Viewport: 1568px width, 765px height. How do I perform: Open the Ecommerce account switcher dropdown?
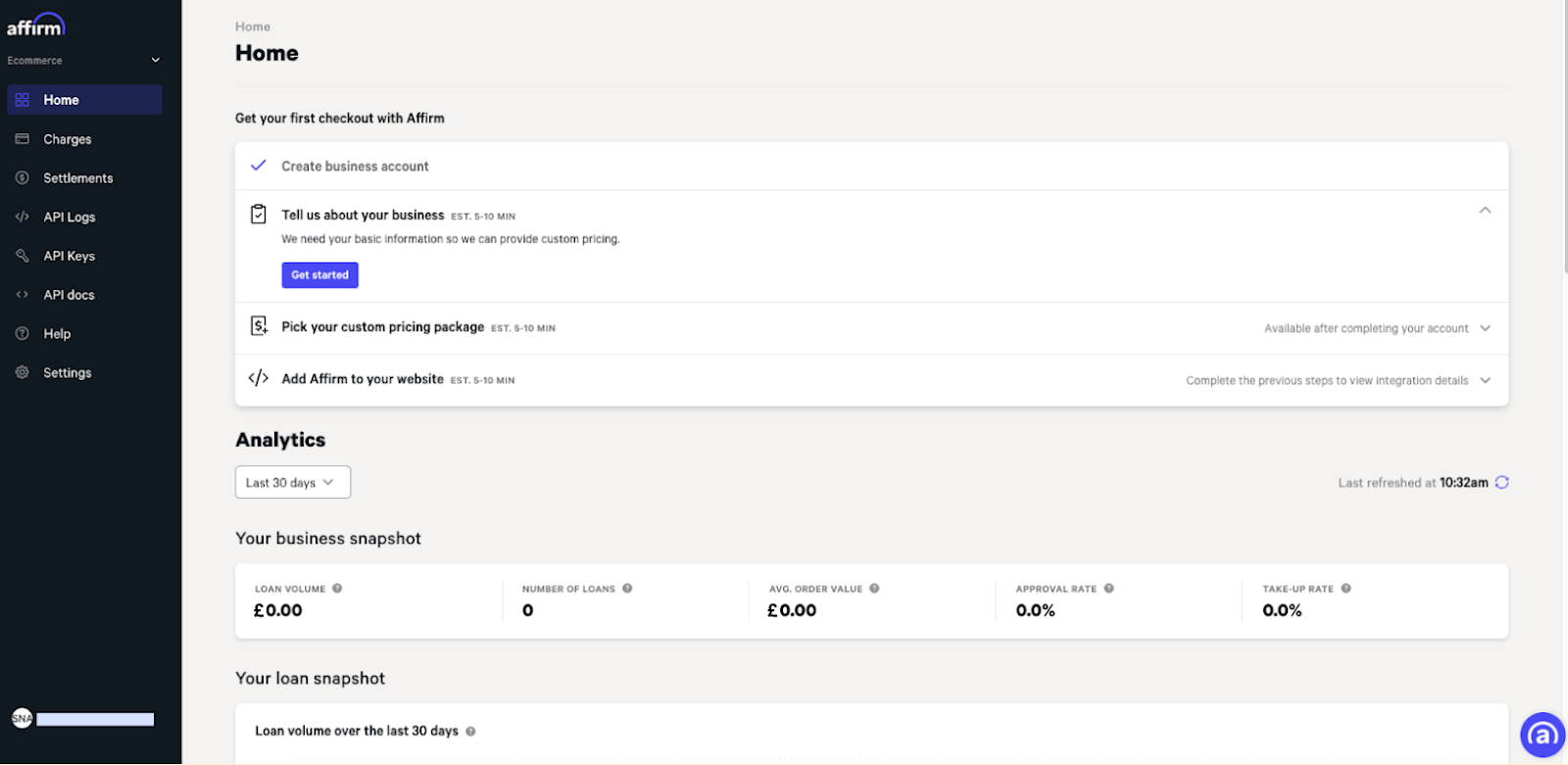[x=84, y=60]
